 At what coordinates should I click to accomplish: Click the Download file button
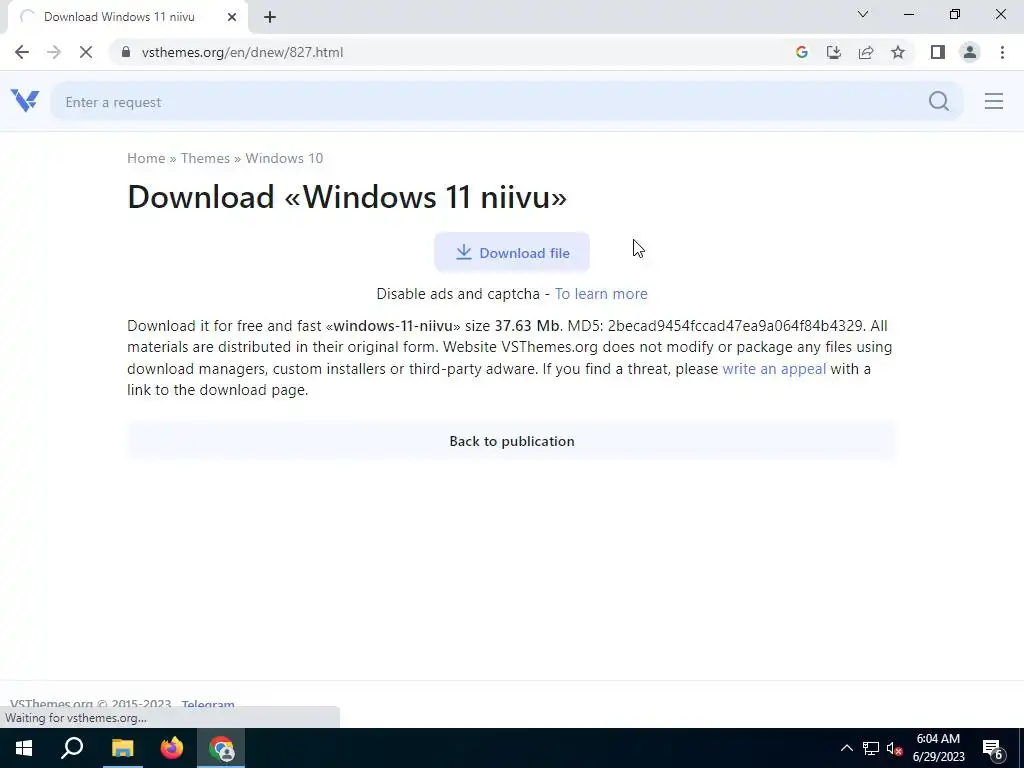511,253
